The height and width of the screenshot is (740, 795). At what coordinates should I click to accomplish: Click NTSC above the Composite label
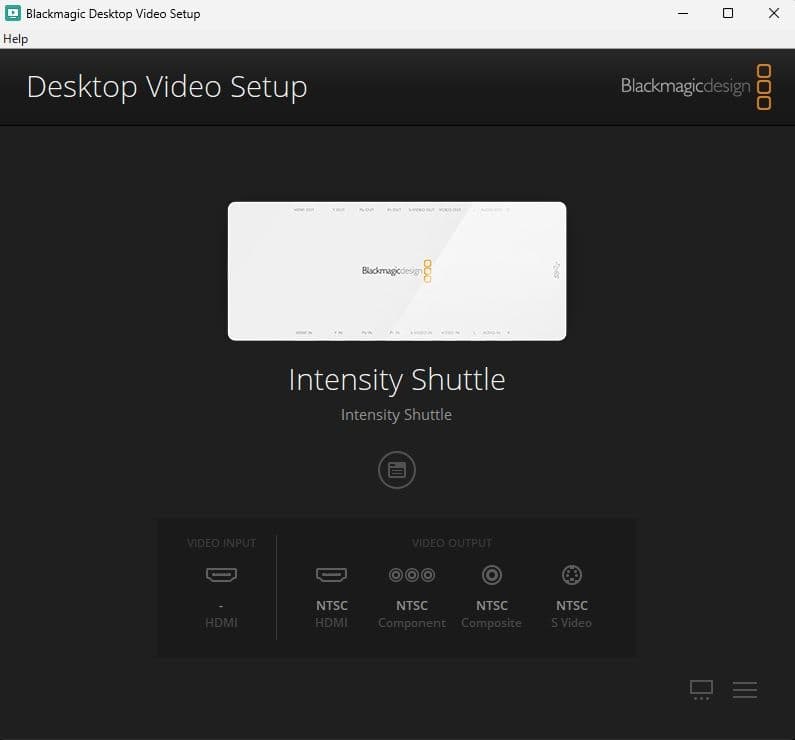491,606
